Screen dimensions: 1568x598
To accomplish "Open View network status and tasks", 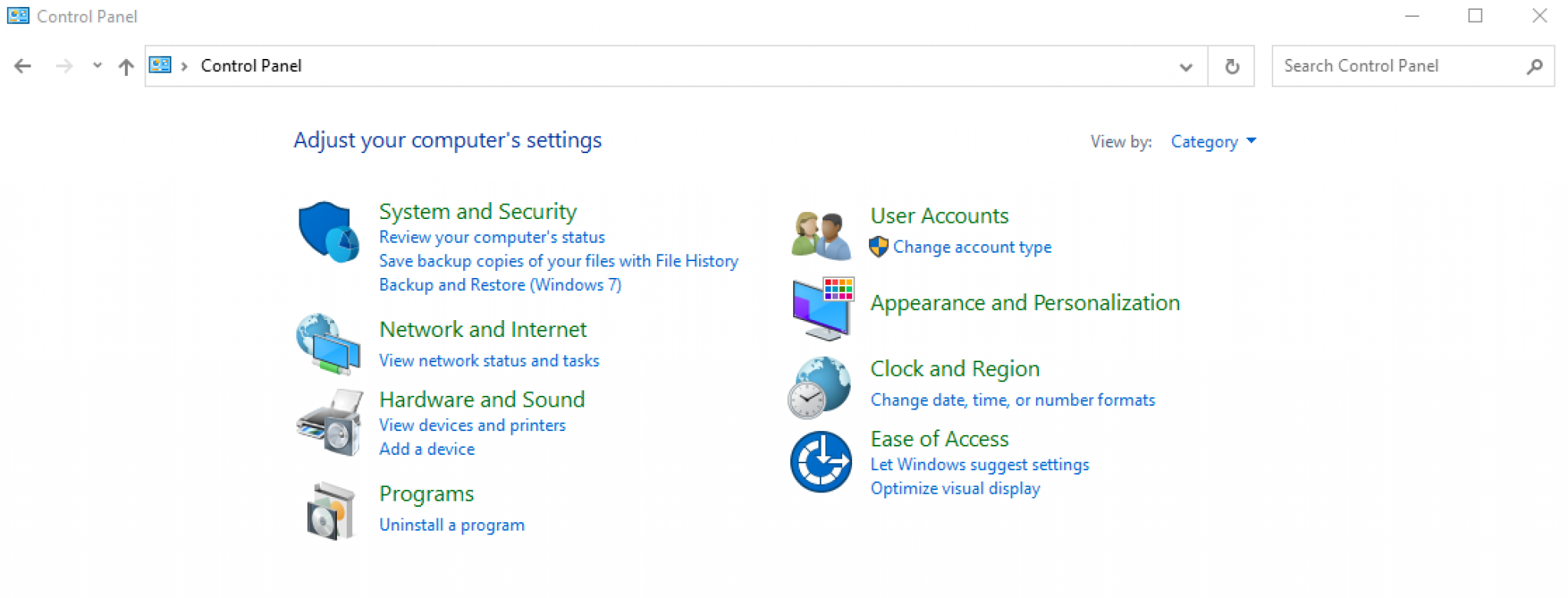I will [x=488, y=361].
